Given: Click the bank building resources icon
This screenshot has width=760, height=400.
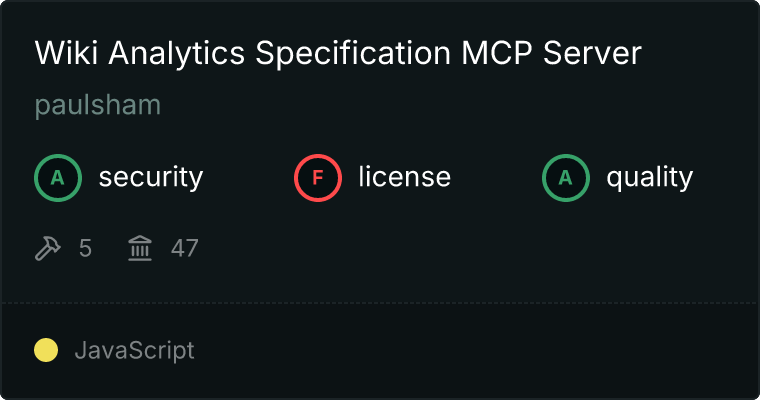Looking at the screenshot, I should (140, 248).
